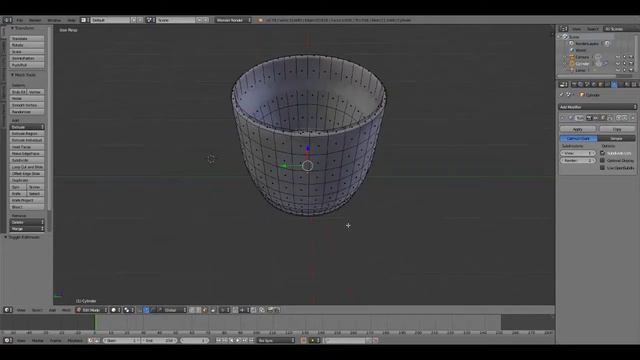Image resolution: width=640 pixels, height=360 pixels.
Task: Click the Outliner editor type icon
Action: coord(564,29)
